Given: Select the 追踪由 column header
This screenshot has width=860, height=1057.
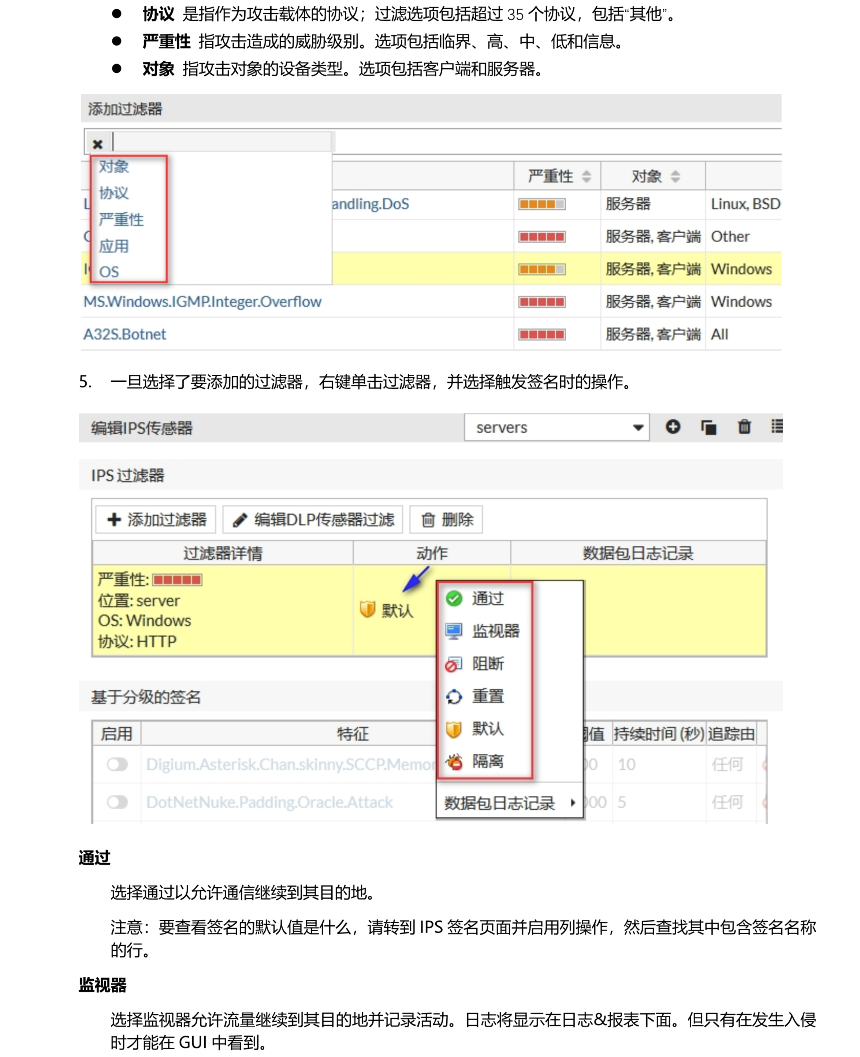Looking at the screenshot, I should point(731,733).
